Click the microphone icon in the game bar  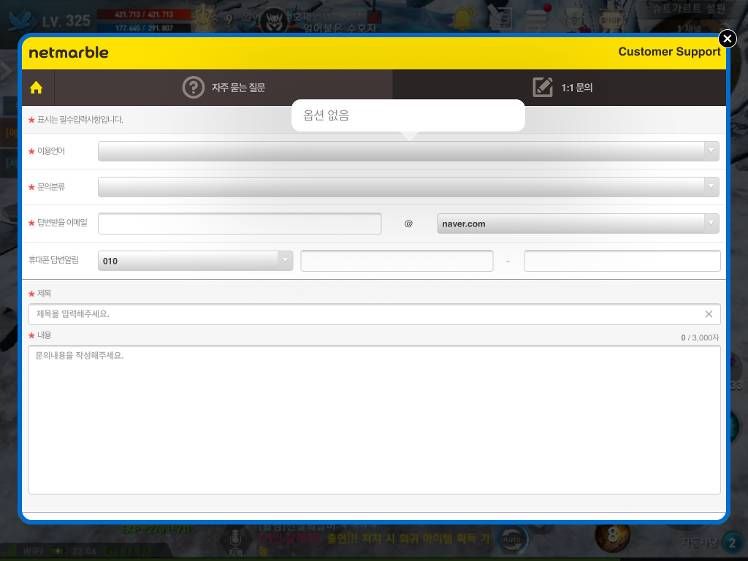[235, 539]
